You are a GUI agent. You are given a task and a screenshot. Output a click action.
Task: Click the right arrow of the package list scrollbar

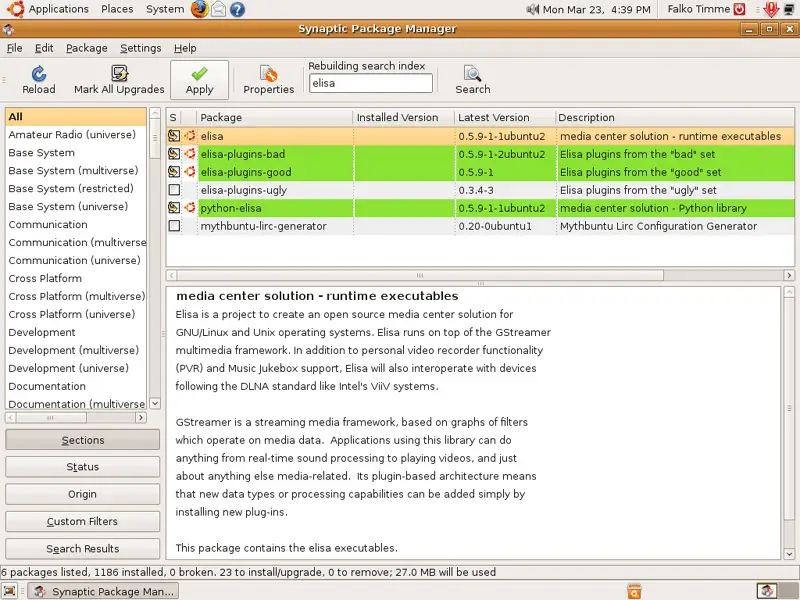pos(789,276)
